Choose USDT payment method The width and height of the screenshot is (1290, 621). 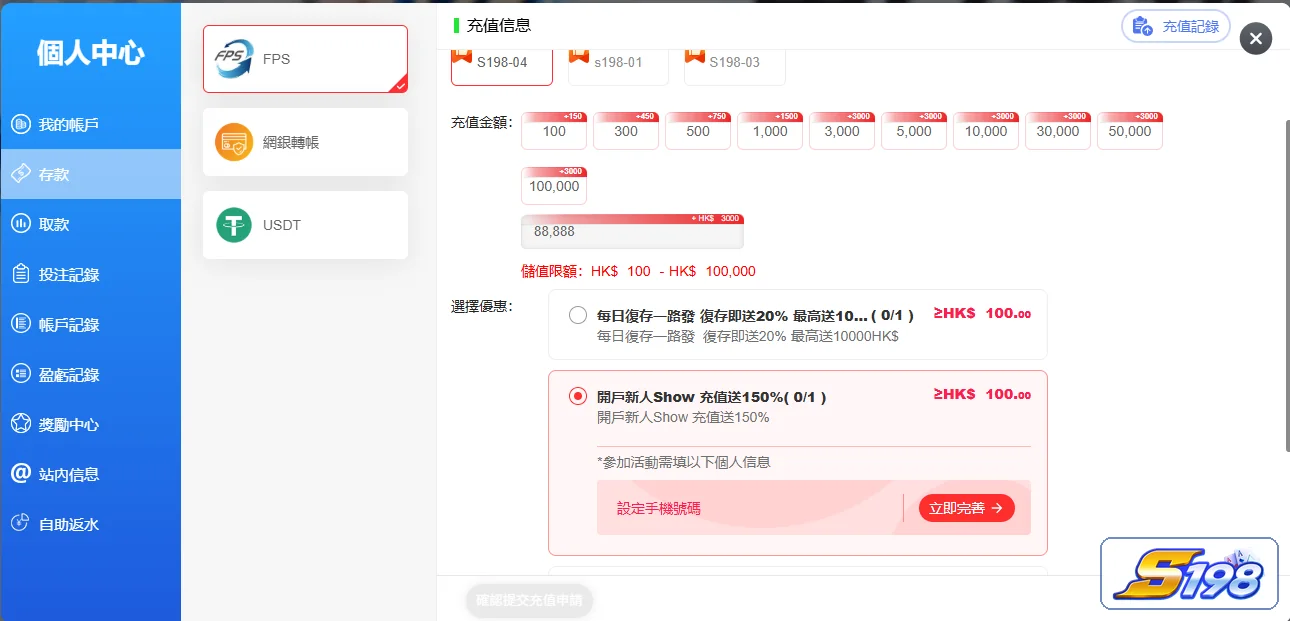pyautogui.click(x=305, y=225)
